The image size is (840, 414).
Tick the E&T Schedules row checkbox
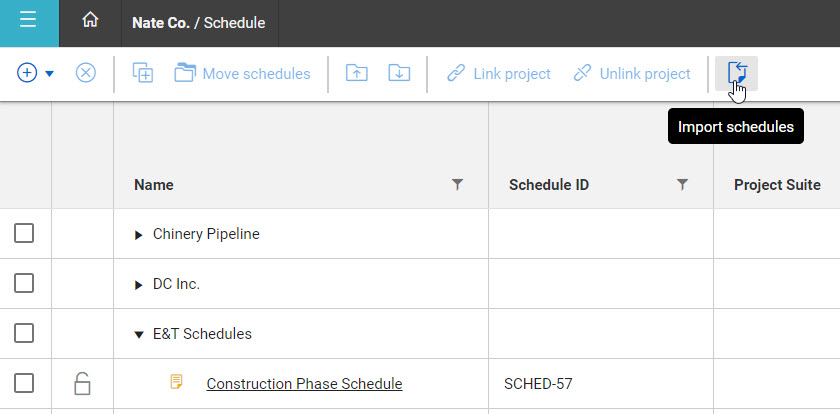click(24, 334)
